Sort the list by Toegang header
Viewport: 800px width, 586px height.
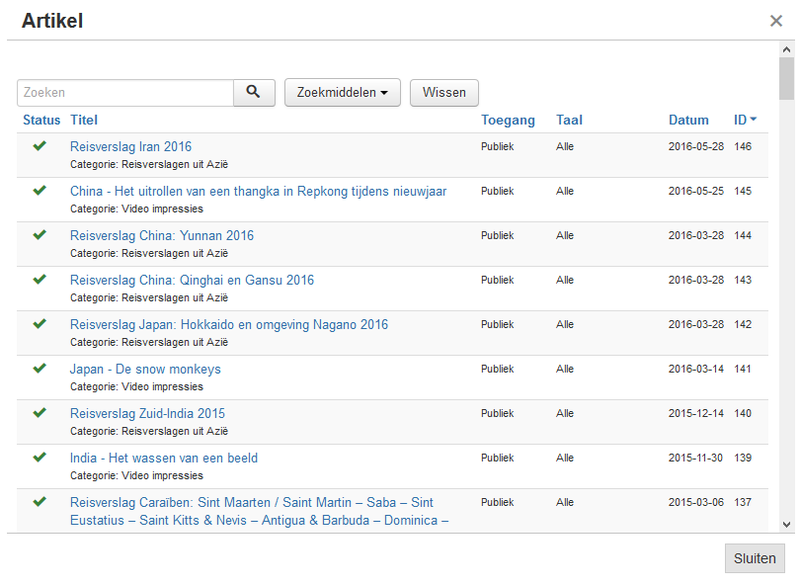[508, 120]
